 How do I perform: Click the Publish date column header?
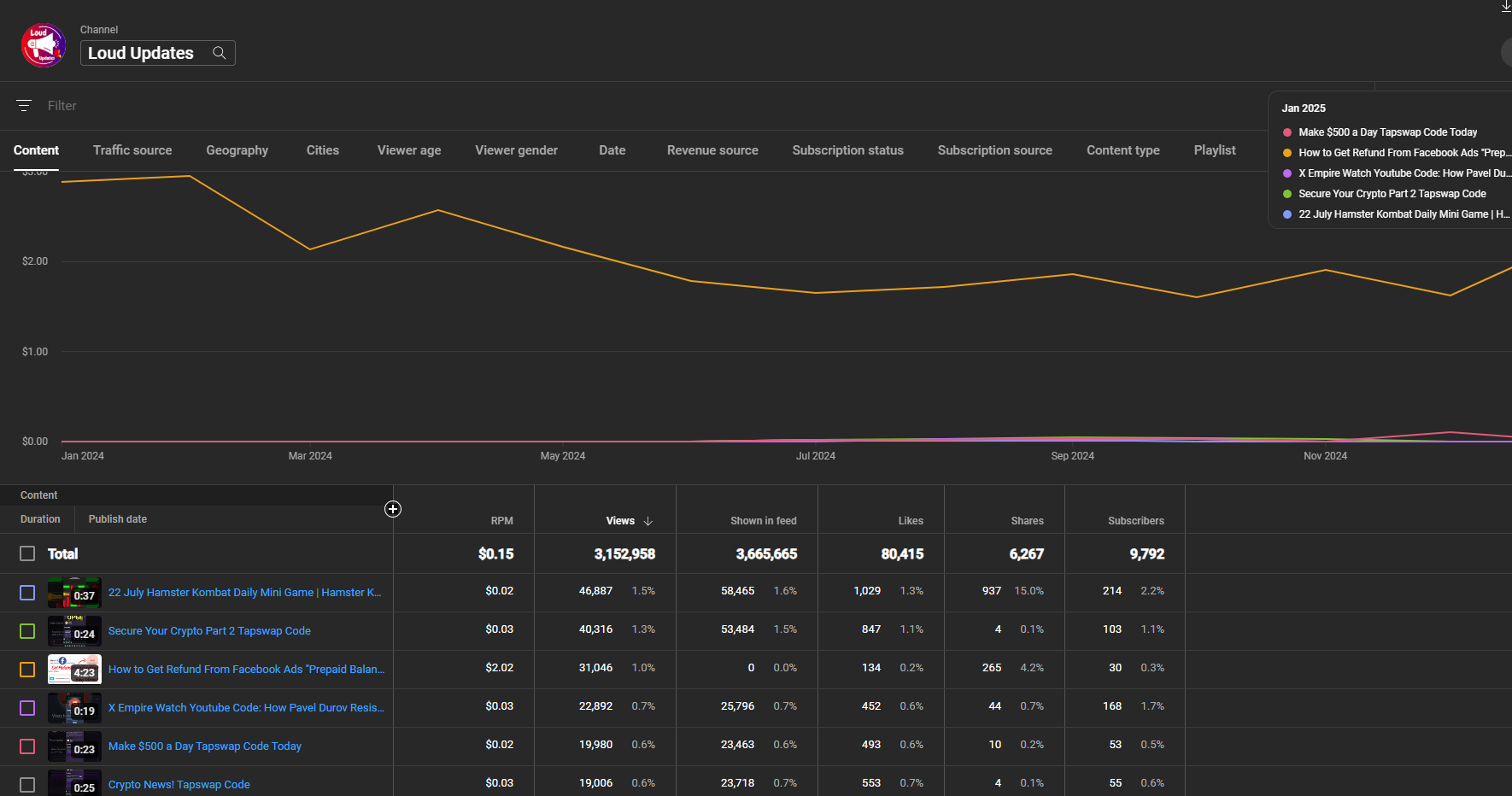click(x=118, y=519)
